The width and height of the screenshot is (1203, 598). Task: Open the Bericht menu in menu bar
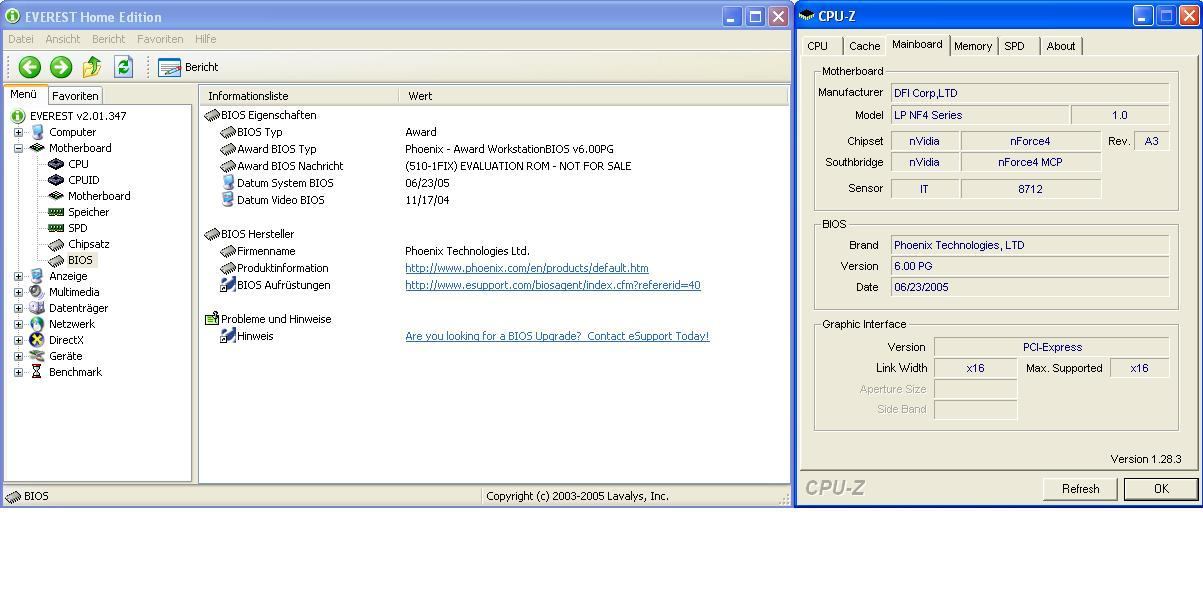(x=109, y=39)
